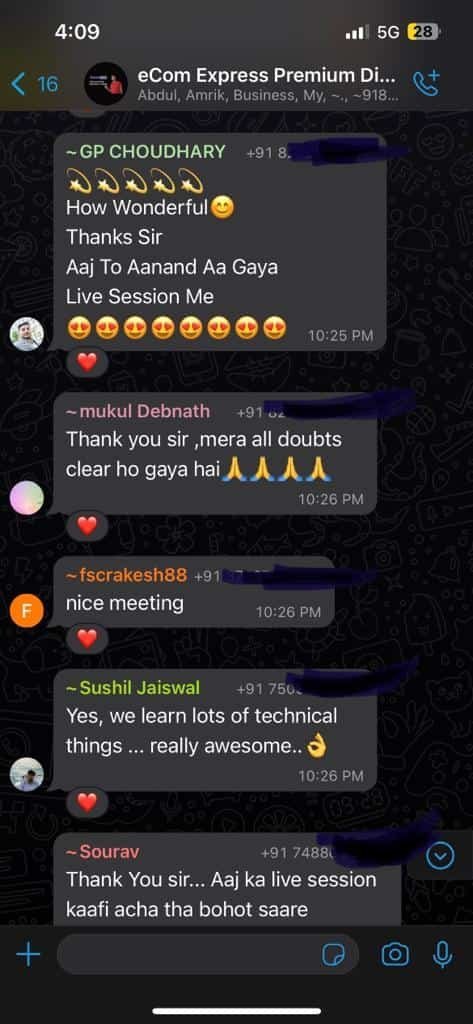473x1024 pixels.
Task: Tap the heart reaction under mukul Debnath's message
Action: coord(87,524)
